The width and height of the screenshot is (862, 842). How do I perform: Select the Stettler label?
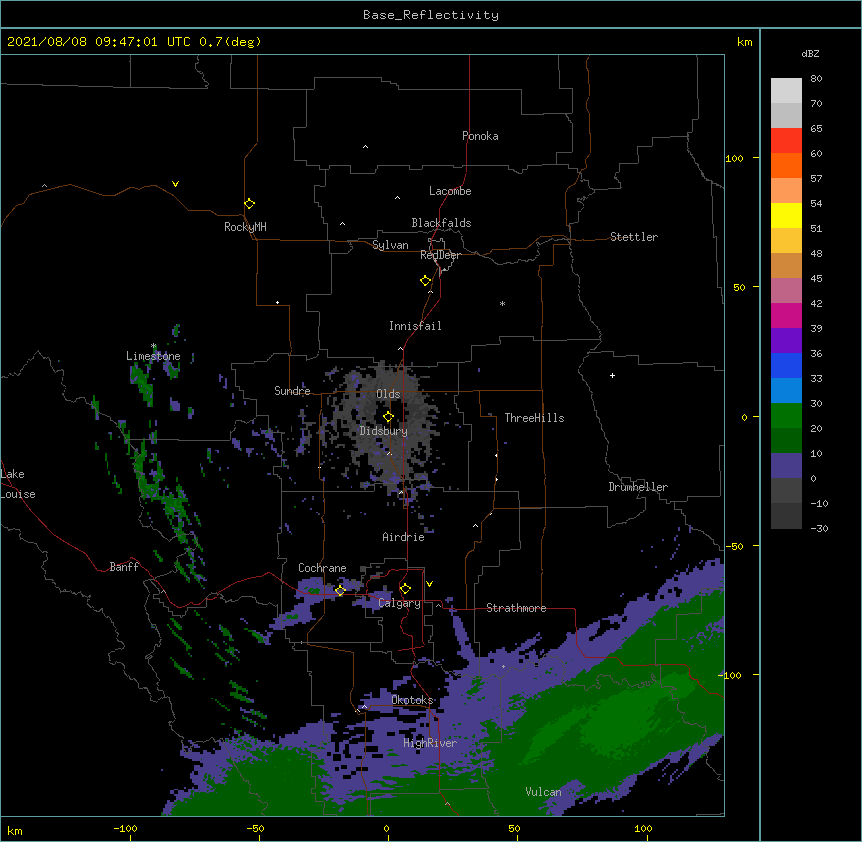pos(634,237)
